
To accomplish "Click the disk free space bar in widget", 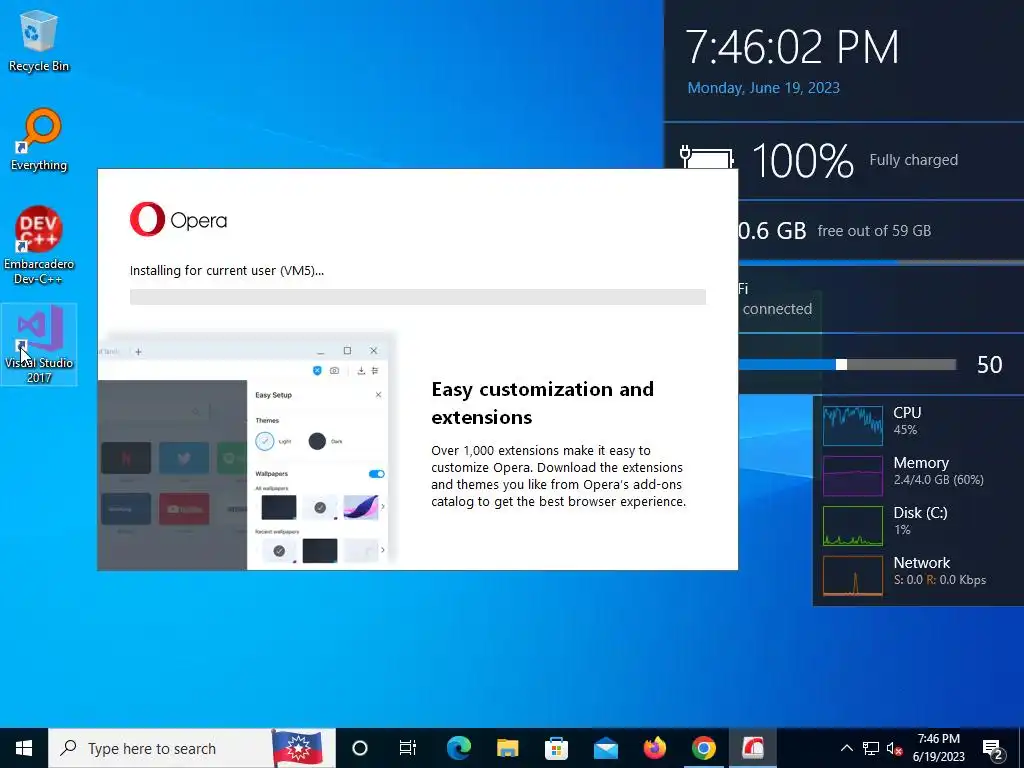I will pos(880,263).
